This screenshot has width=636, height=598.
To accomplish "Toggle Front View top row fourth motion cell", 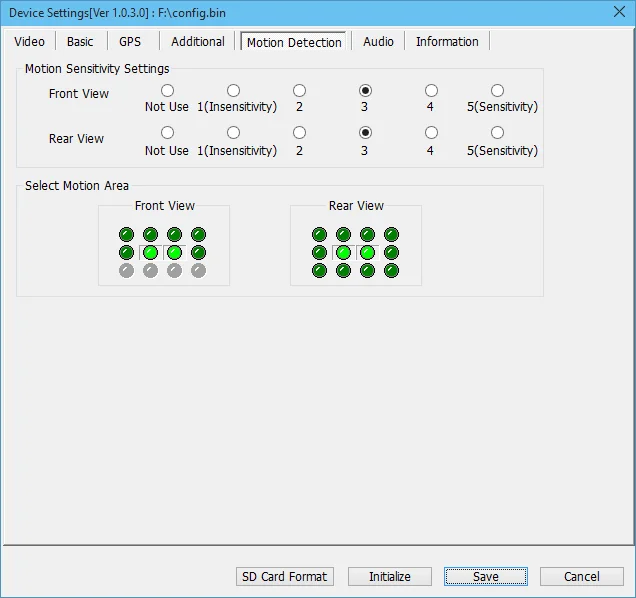I will click(198, 234).
